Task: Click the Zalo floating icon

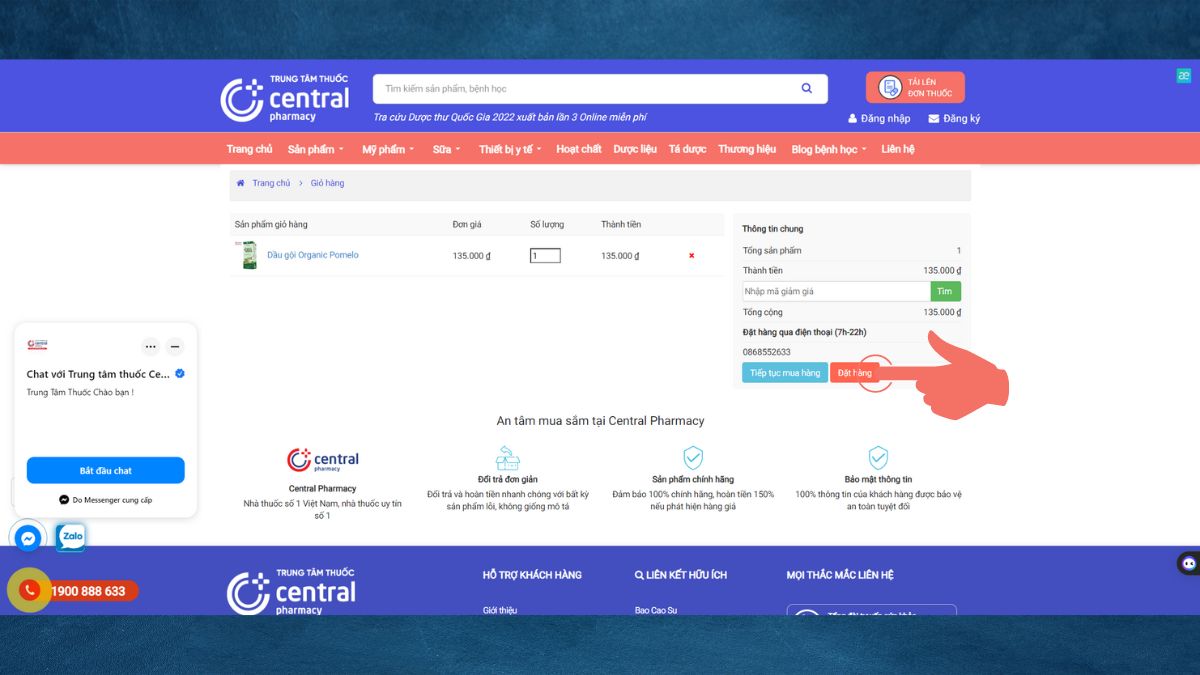Action: point(71,537)
